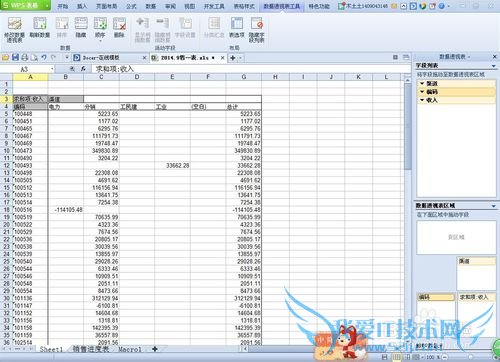Click cell value 33662.28 under 工业

(x=172, y=165)
